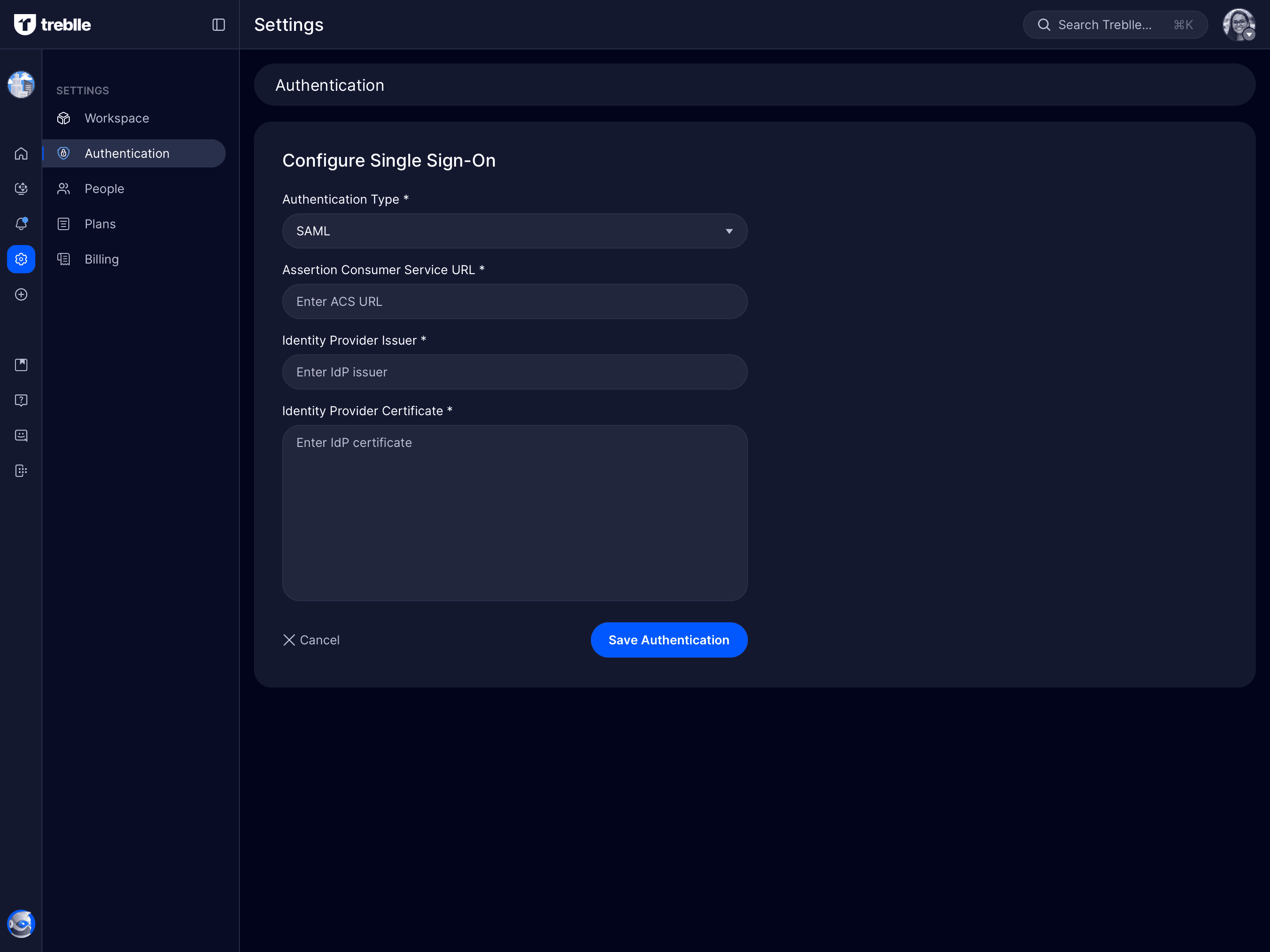
Task: Open the Search Treblle bar
Action: (1114, 24)
